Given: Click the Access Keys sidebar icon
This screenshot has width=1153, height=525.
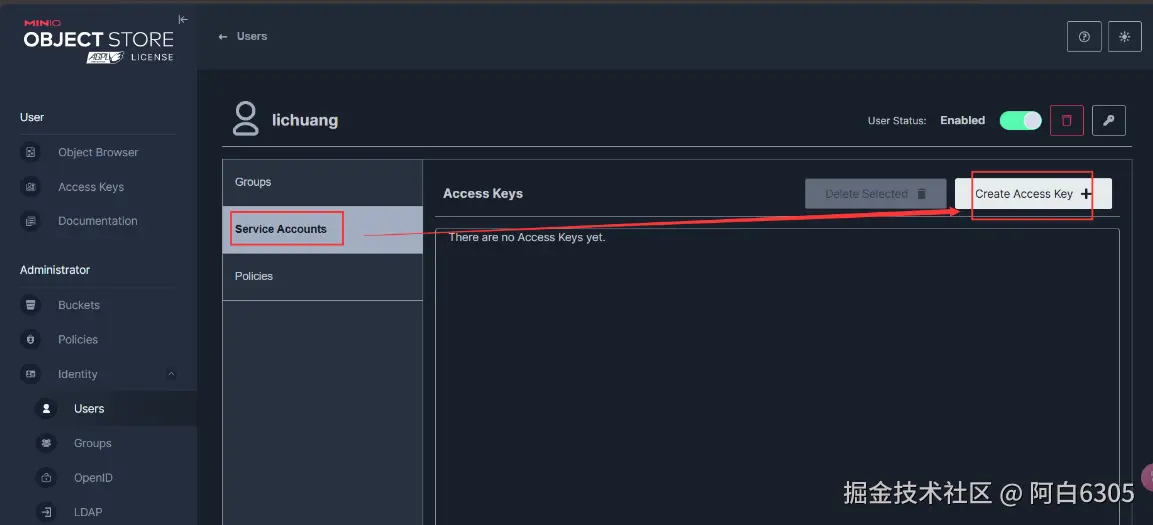Looking at the screenshot, I should 30,187.
